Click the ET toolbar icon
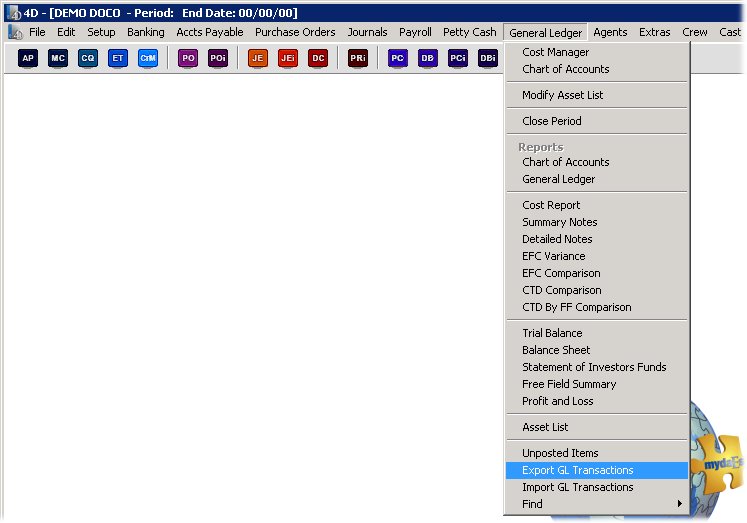Screen dimensions: 747x523 [x=118, y=58]
